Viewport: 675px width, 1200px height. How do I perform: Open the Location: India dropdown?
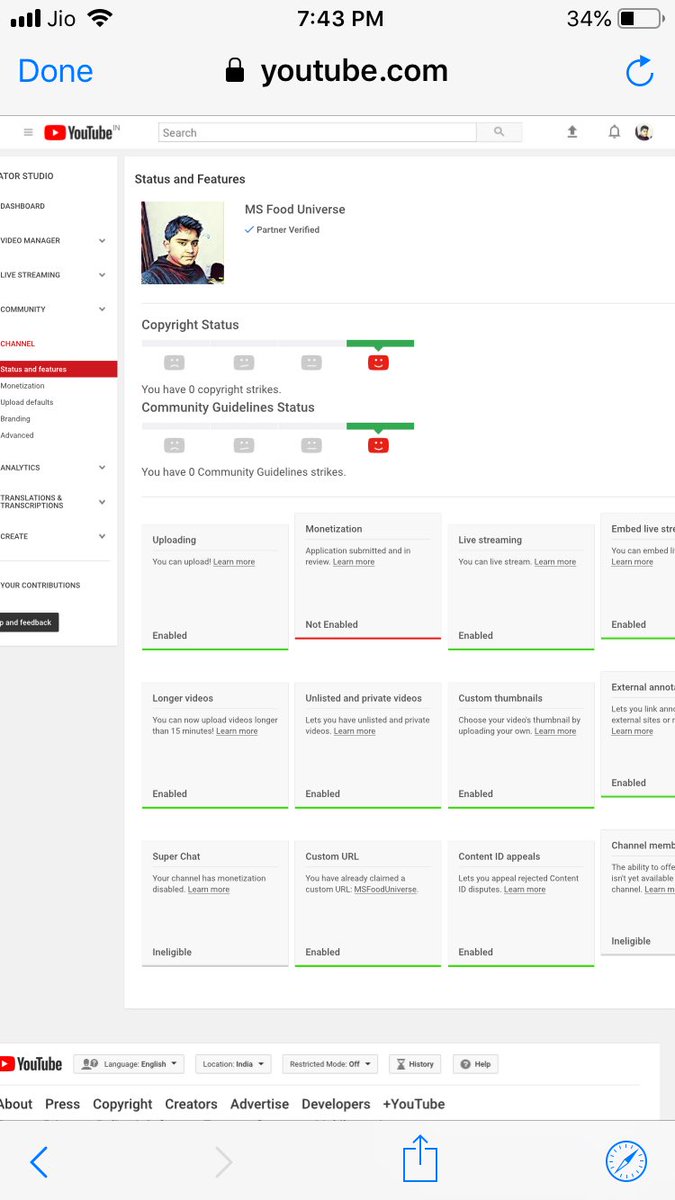pyautogui.click(x=233, y=1064)
